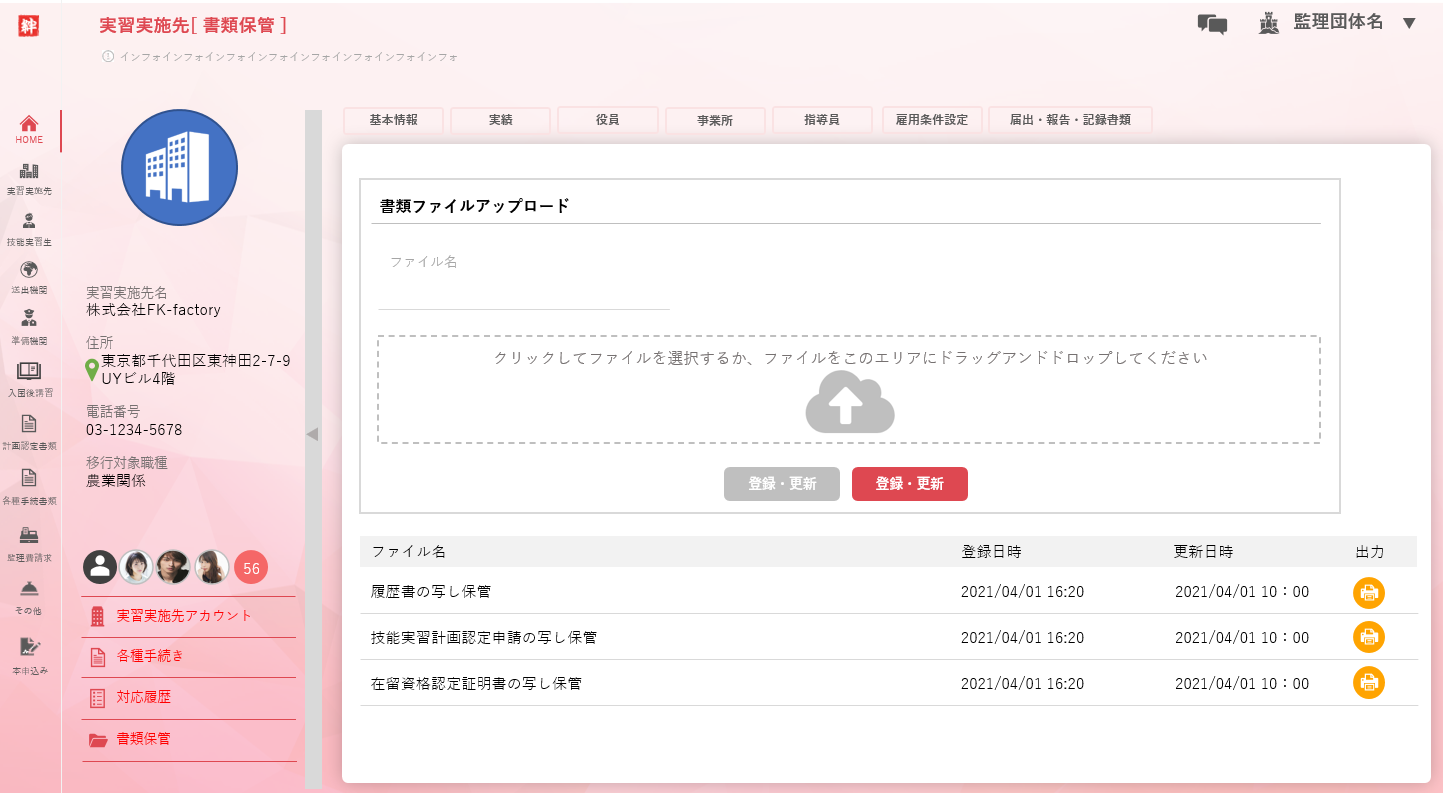Open the 監理費請求 sidebar icon
This screenshot has height=793, width=1443.
(x=29, y=535)
